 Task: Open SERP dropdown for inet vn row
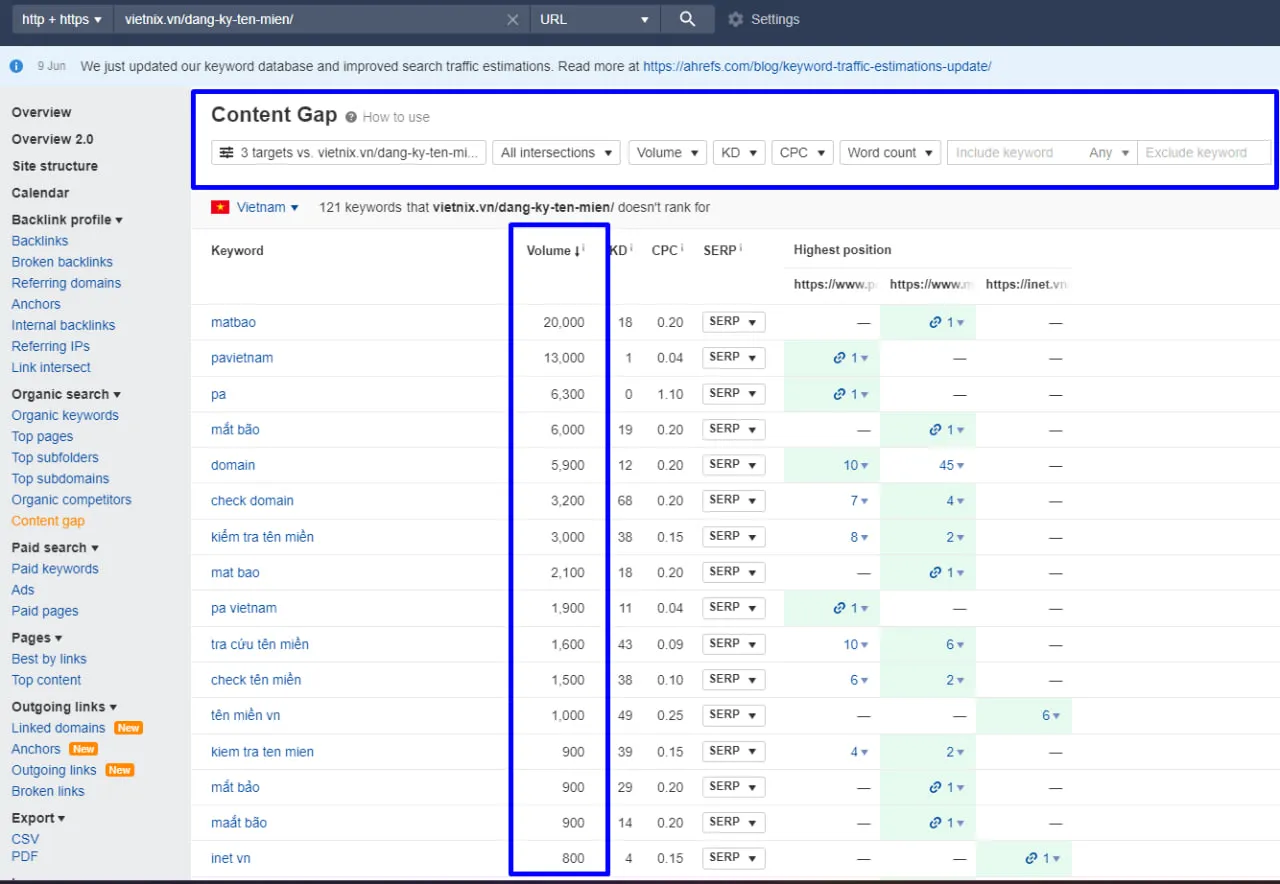(733, 858)
